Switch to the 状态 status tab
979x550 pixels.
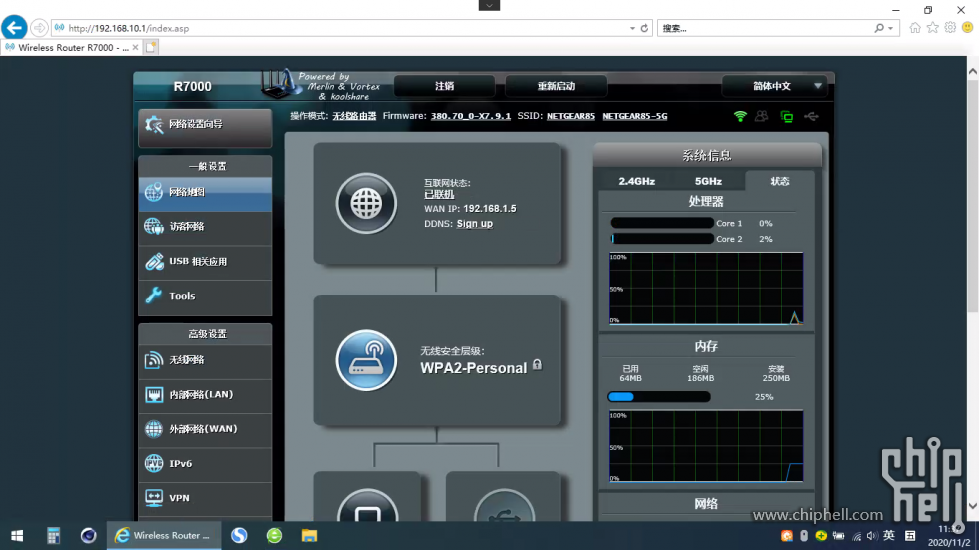[x=780, y=181]
